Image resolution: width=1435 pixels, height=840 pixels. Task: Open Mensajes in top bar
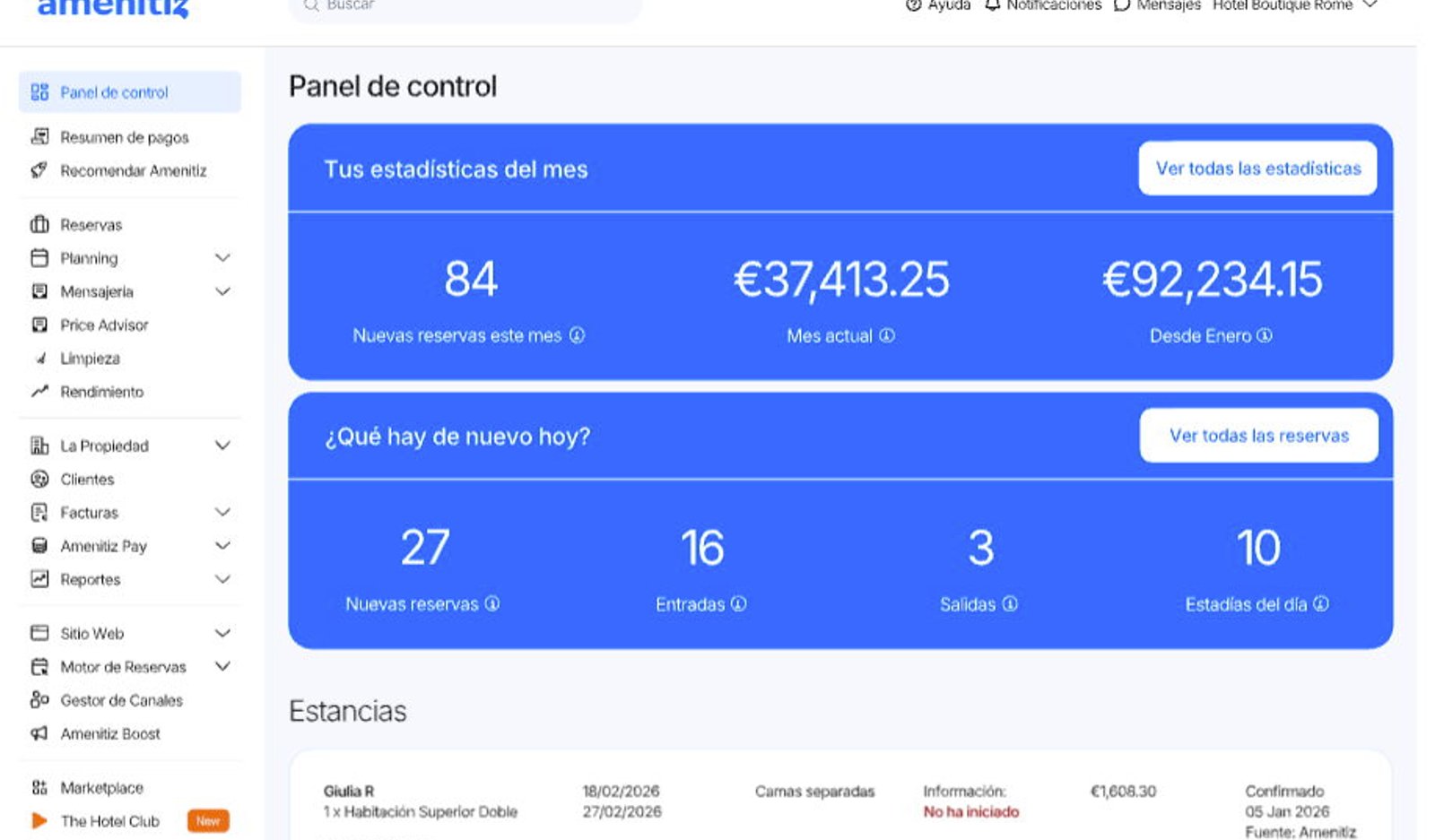coord(1157,4)
